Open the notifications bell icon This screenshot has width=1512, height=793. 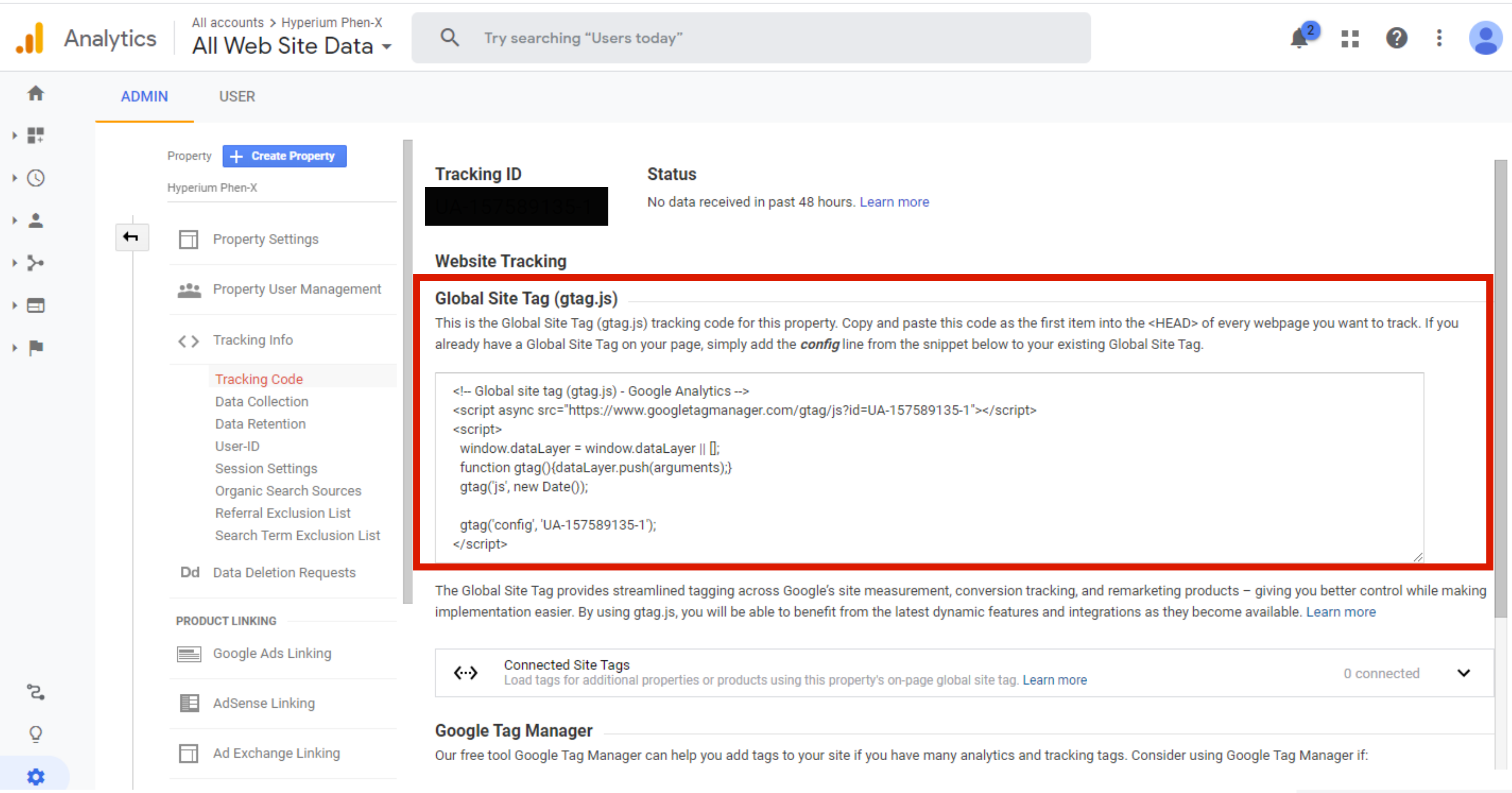coord(1299,39)
